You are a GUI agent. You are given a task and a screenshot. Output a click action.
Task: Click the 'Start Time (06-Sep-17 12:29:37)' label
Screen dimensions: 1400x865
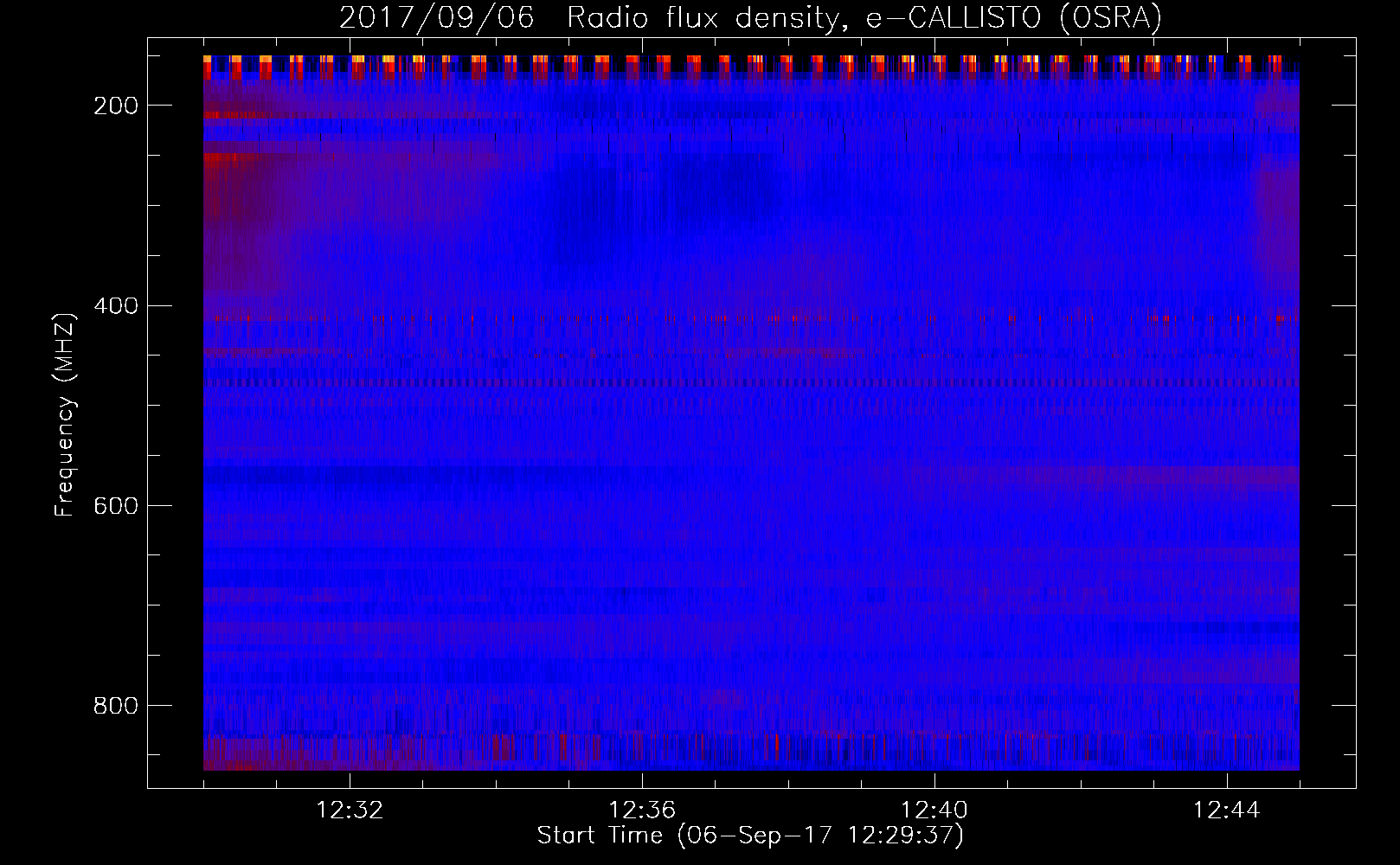pyautogui.click(x=750, y=836)
